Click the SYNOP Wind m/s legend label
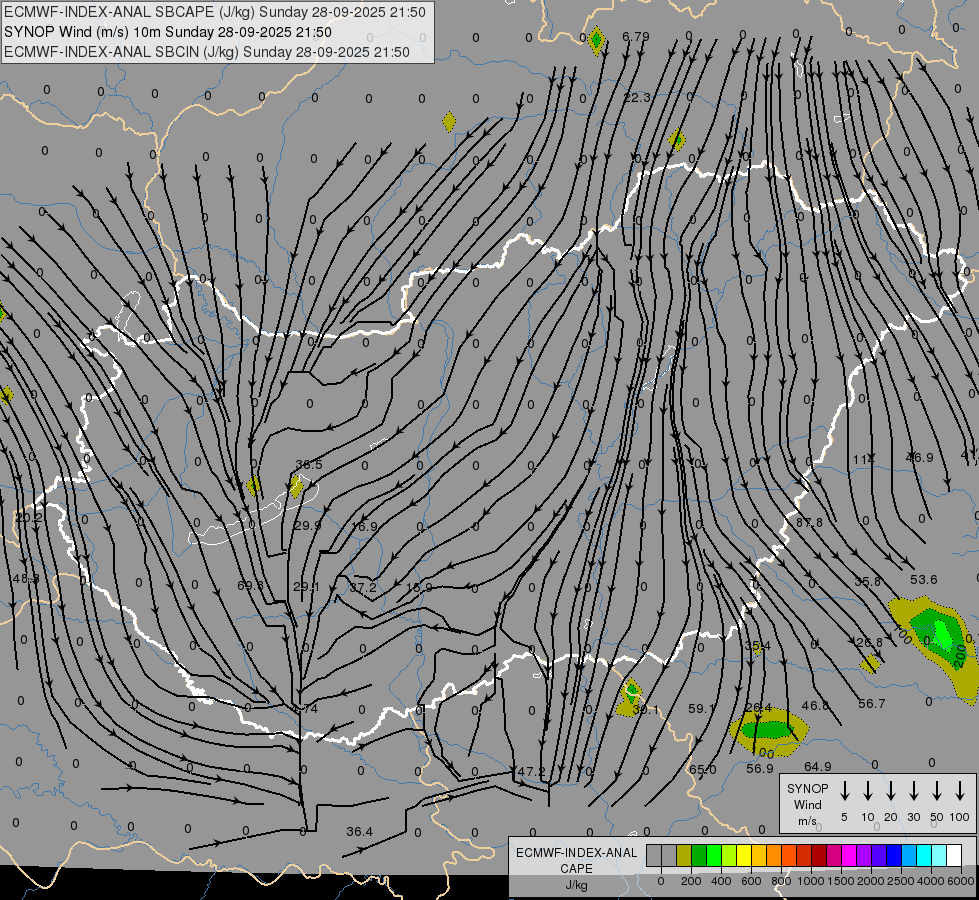The height and width of the screenshot is (900, 979). [807, 804]
